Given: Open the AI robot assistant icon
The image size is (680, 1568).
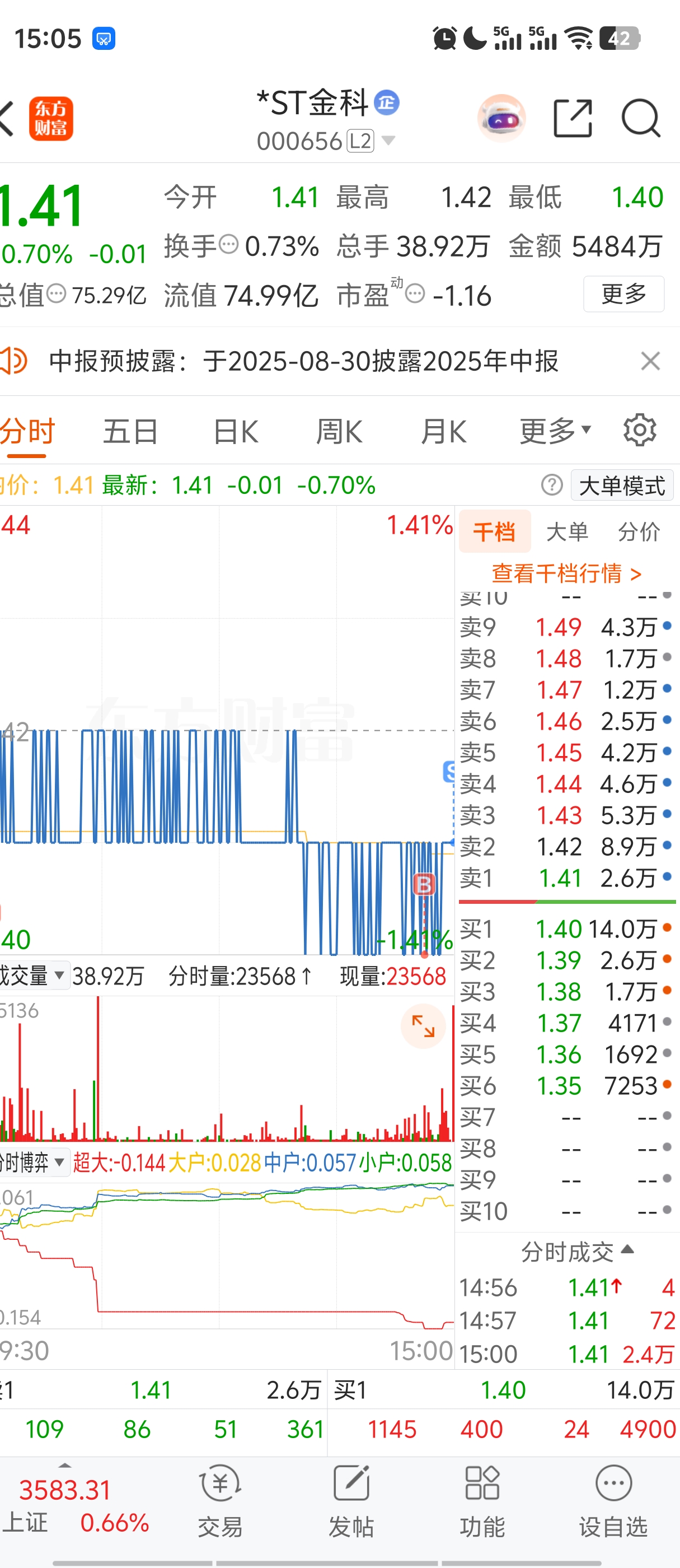Looking at the screenshot, I should pos(501,118).
